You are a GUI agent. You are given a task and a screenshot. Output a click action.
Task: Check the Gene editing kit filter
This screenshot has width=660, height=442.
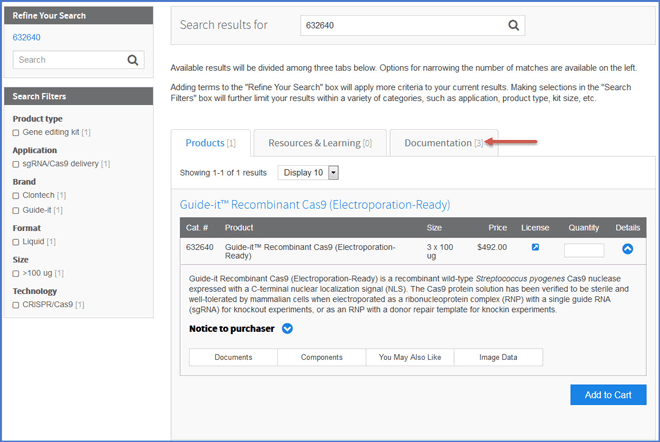point(16,133)
